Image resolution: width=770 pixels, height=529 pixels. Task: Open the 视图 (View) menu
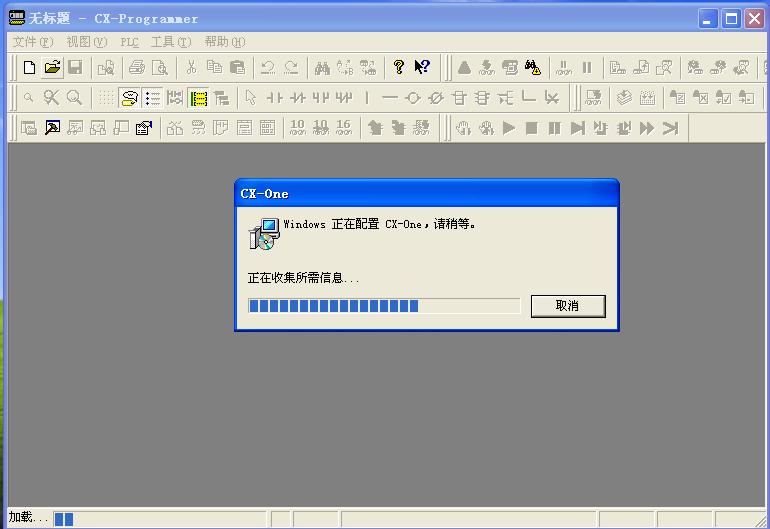click(86, 42)
